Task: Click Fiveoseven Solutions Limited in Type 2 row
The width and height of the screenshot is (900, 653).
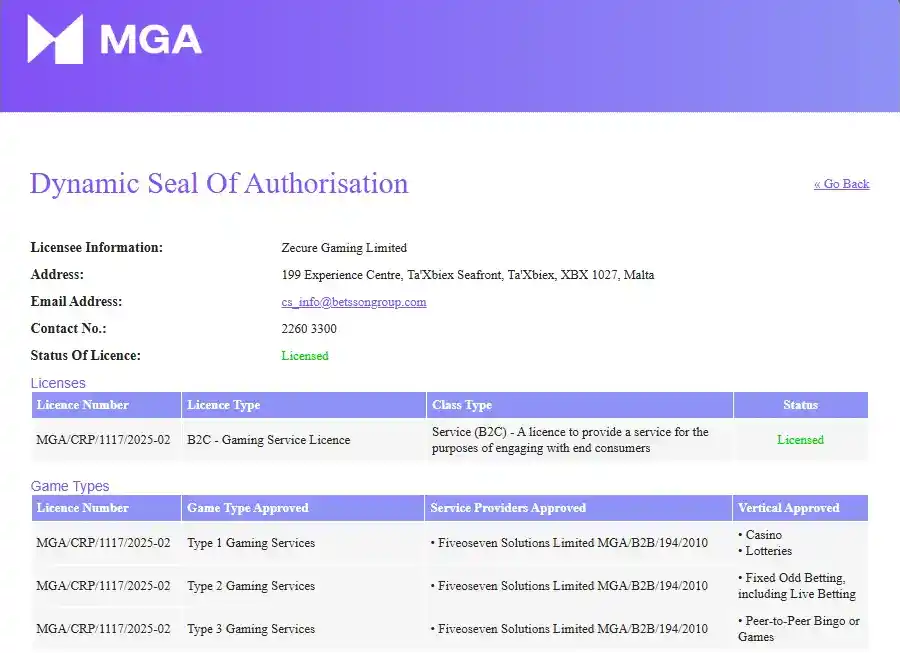Action: [x=569, y=586]
